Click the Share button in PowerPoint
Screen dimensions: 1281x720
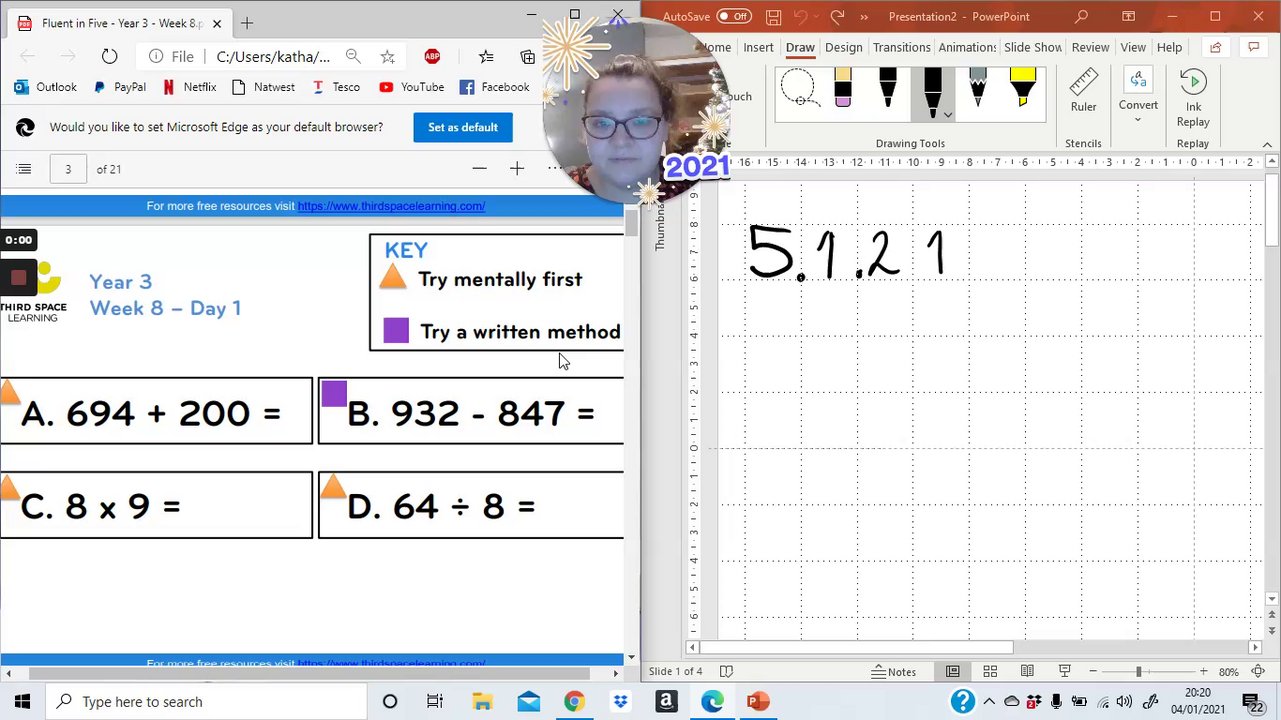coord(1215,47)
